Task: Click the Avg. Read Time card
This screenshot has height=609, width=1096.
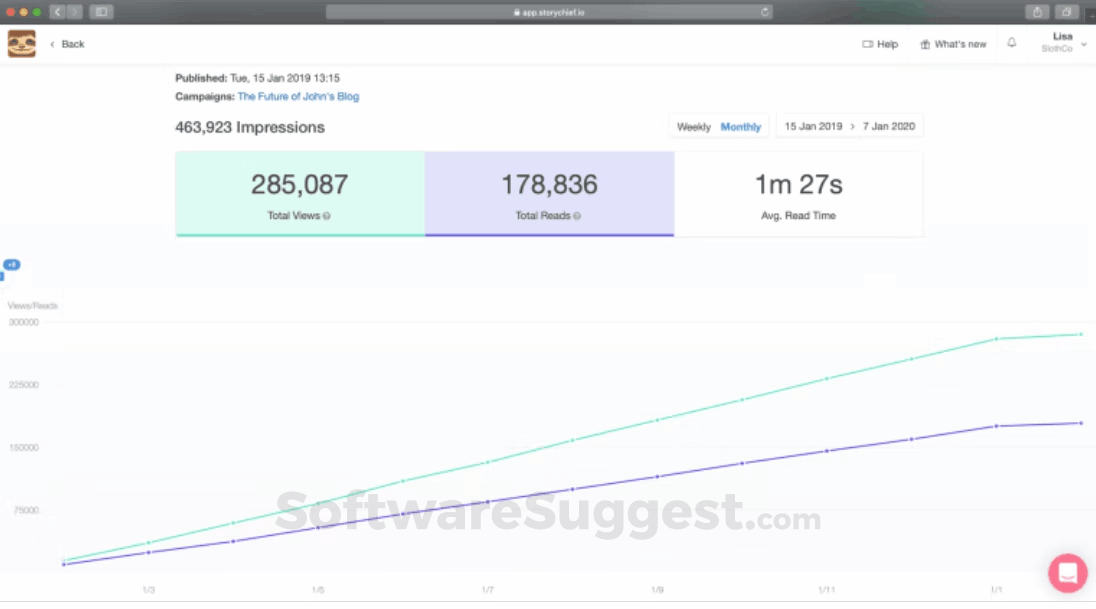Action: point(798,194)
